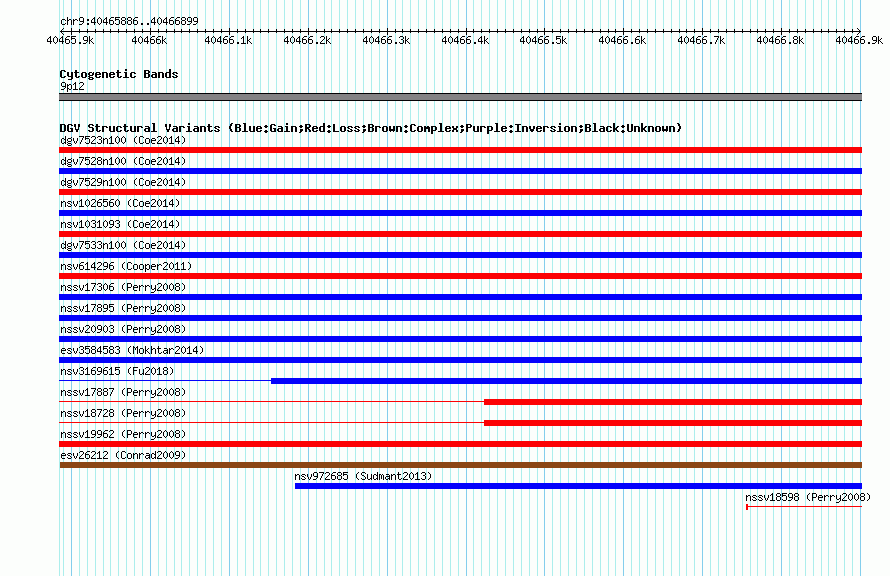The width and height of the screenshot is (890, 576).
Task: Click the Cytogenetic Bands track title
Action: 119,74
